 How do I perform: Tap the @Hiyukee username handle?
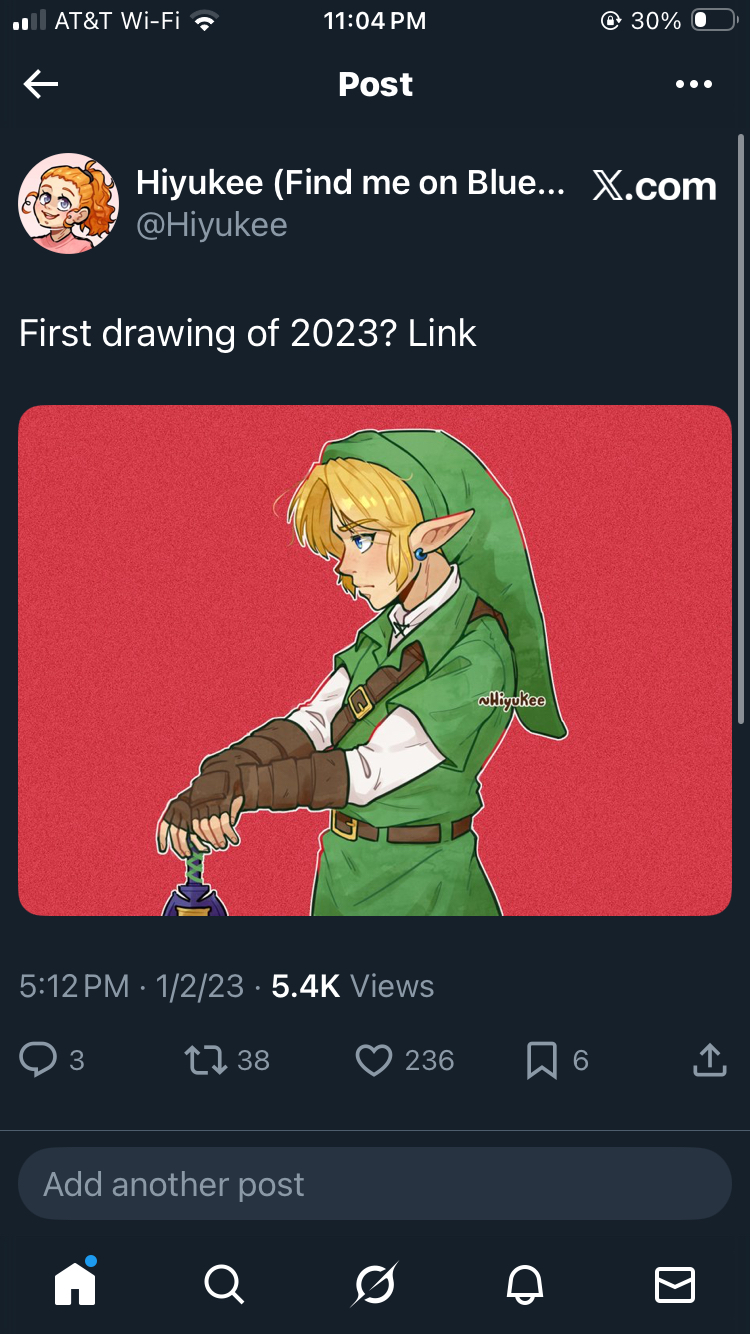[x=212, y=225]
